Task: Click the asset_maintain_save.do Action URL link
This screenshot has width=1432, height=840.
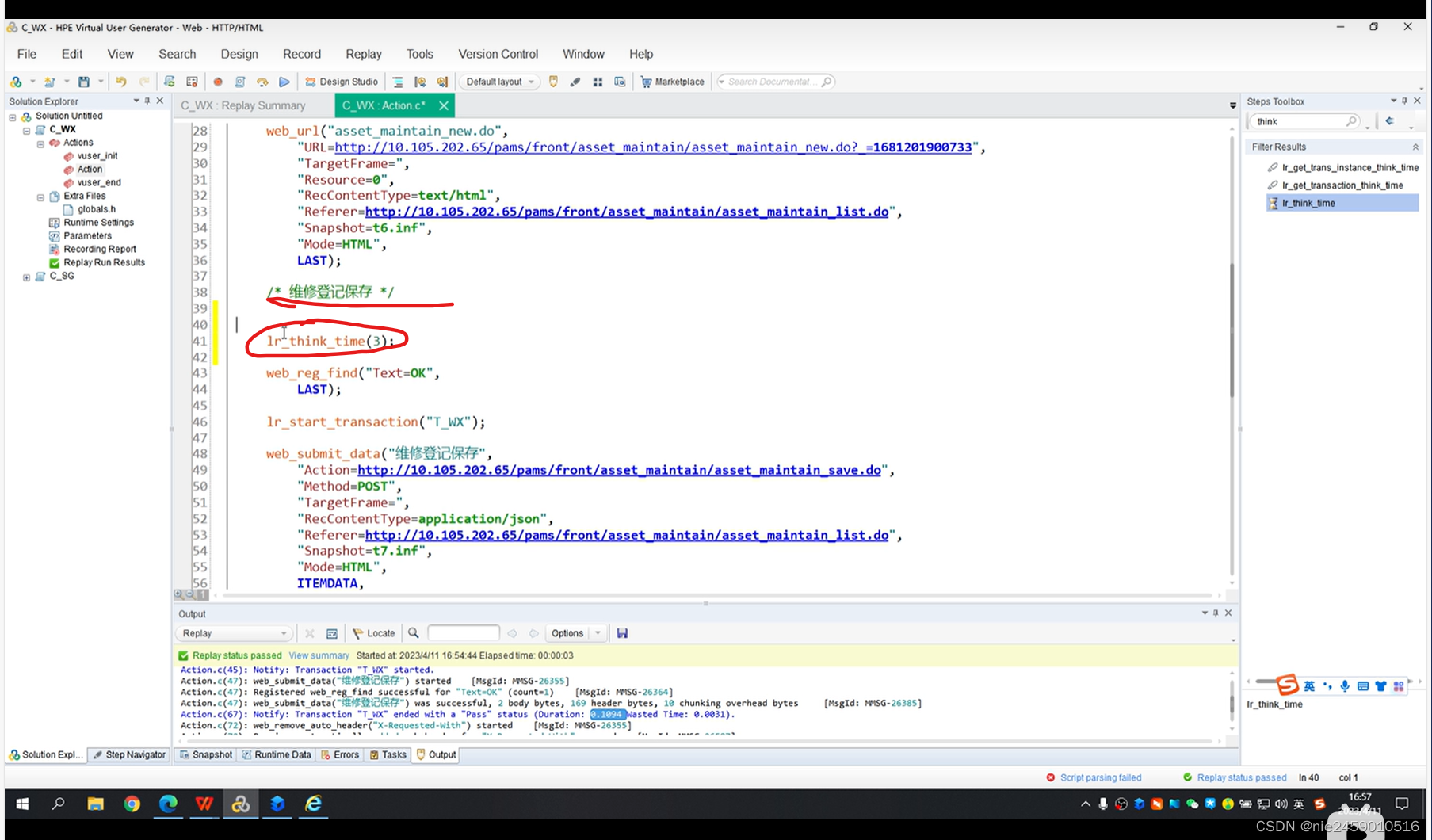Action: click(x=619, y=471)
